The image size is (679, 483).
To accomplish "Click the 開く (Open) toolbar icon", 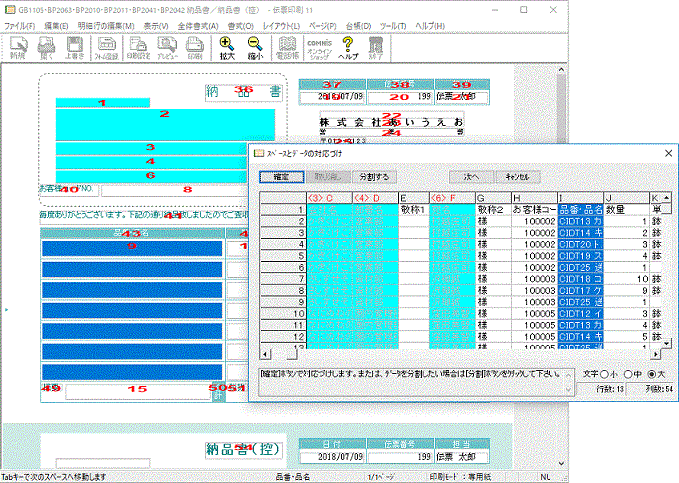I will [x=46, y=48].
